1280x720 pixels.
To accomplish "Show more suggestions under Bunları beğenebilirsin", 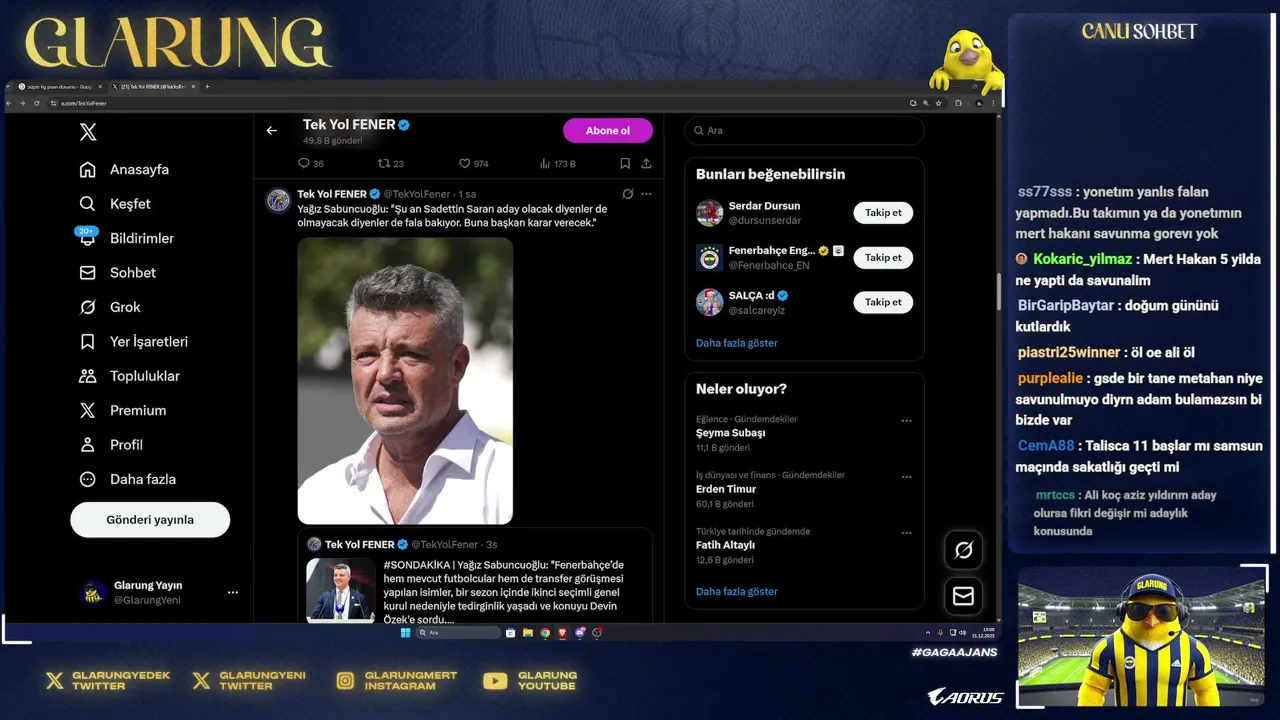I will point(736,343).
